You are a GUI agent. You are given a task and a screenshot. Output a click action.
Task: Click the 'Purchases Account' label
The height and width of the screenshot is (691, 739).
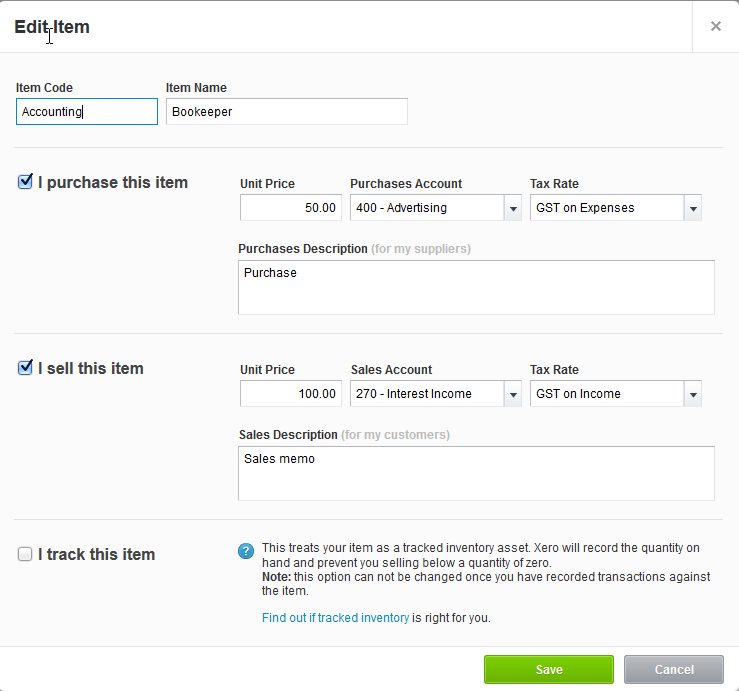[406, 184]
